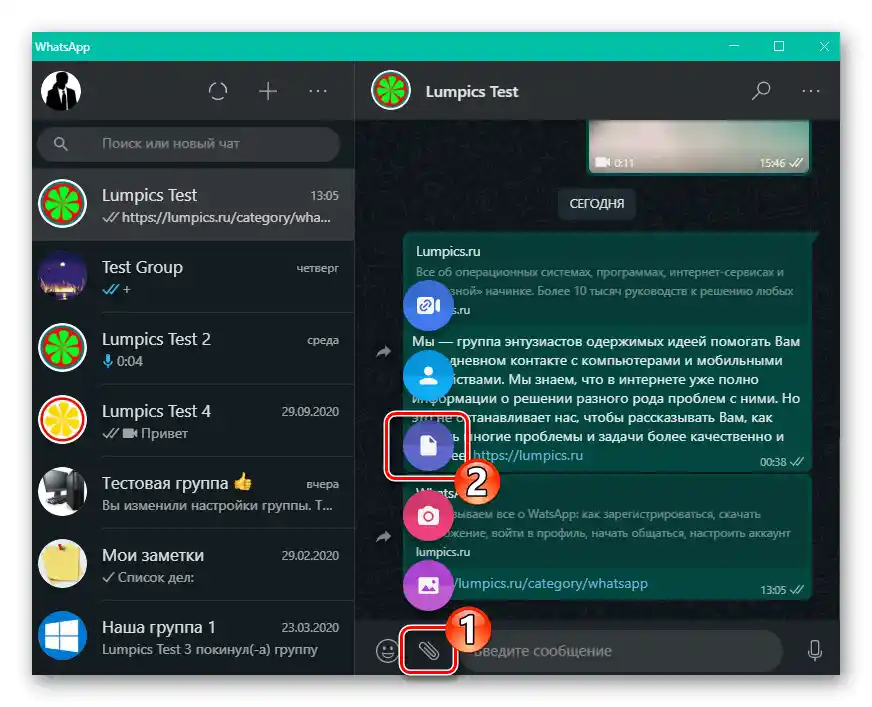
Task: Search within the chat using magnifier icon
Action: [x=761, y=91]
